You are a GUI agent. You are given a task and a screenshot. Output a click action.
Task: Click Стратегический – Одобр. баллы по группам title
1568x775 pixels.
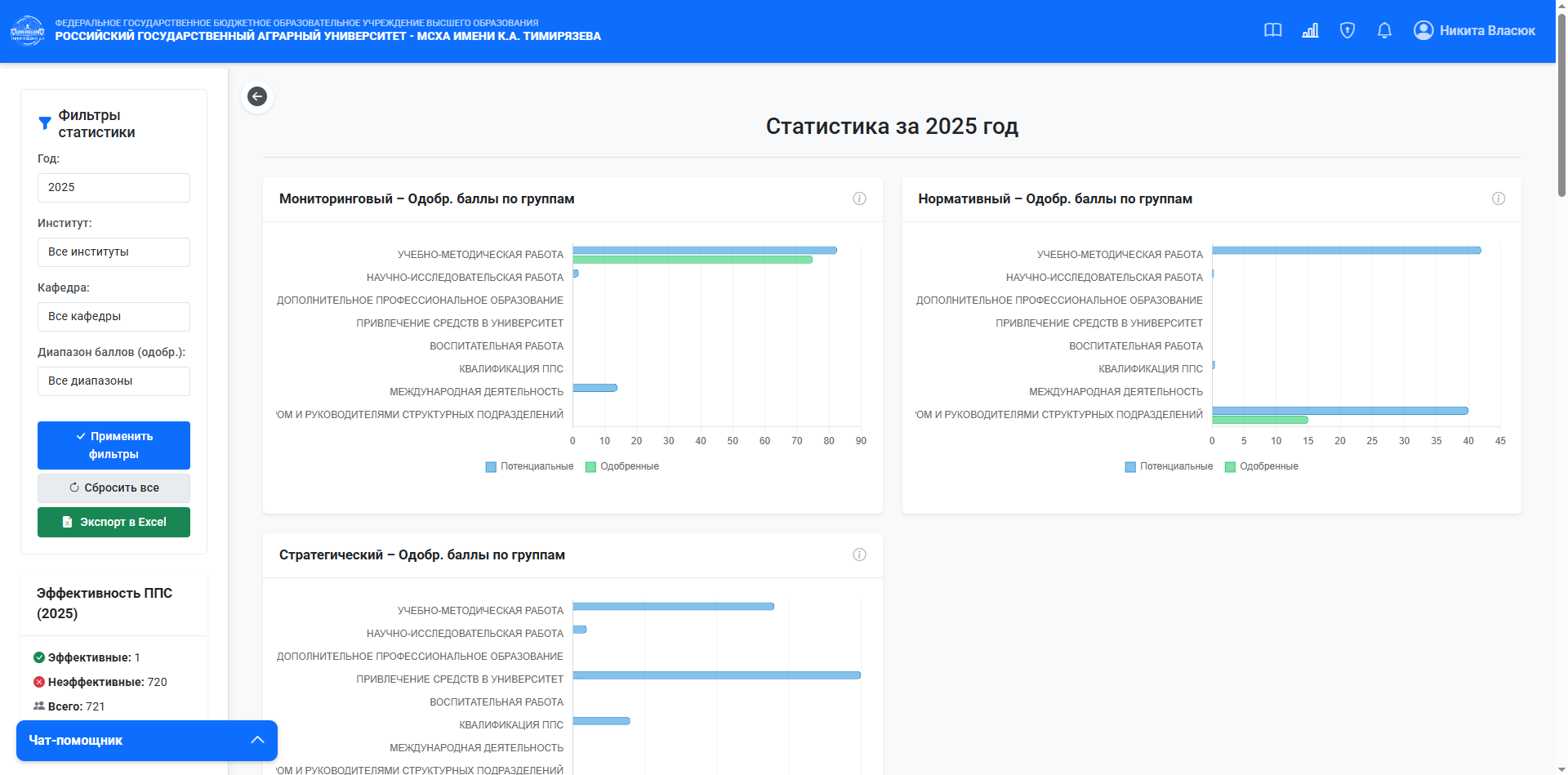point(422,555)
